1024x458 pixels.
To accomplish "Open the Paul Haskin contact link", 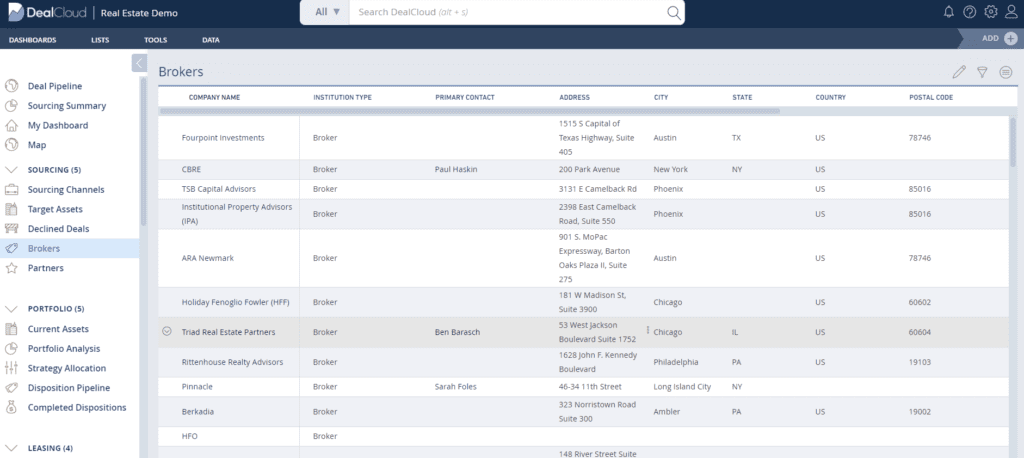I will pyautogui.click(x=456, y=169).
